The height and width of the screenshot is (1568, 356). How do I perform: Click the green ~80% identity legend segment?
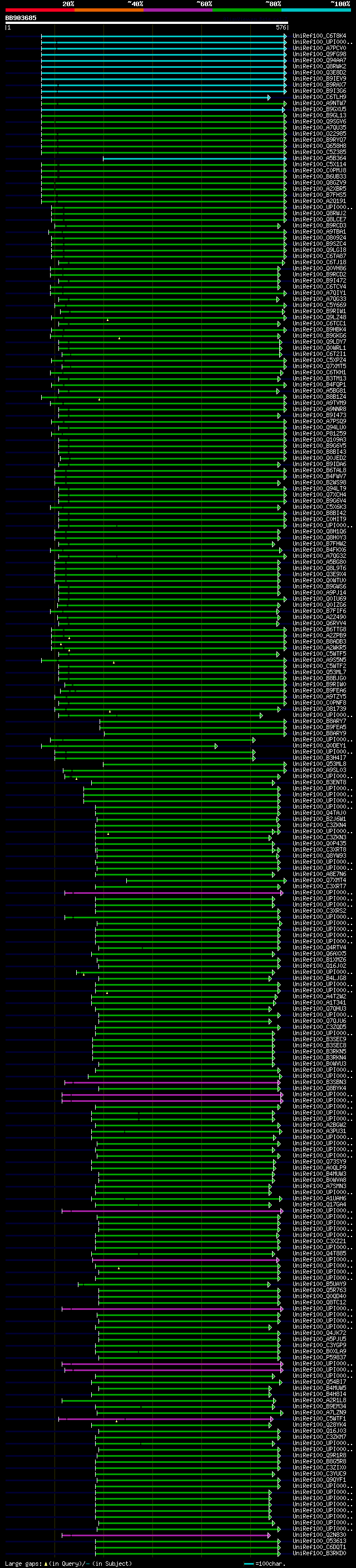(x=247, y=11)
